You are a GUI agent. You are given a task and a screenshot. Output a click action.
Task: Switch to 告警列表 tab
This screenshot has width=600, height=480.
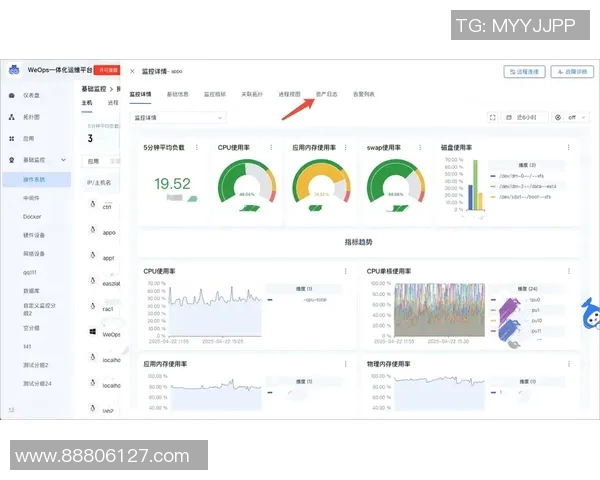point(364,94)
